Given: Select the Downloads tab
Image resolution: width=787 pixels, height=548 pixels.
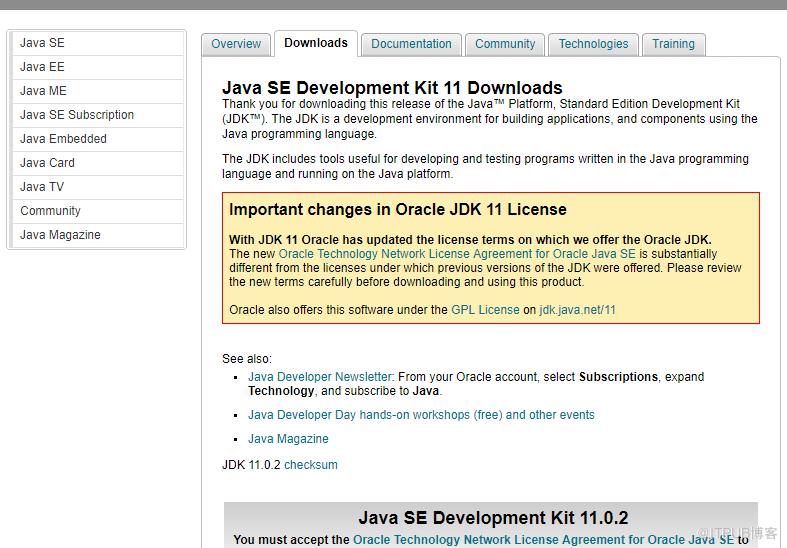Looking at the screenshot, I should pos(316,43).
